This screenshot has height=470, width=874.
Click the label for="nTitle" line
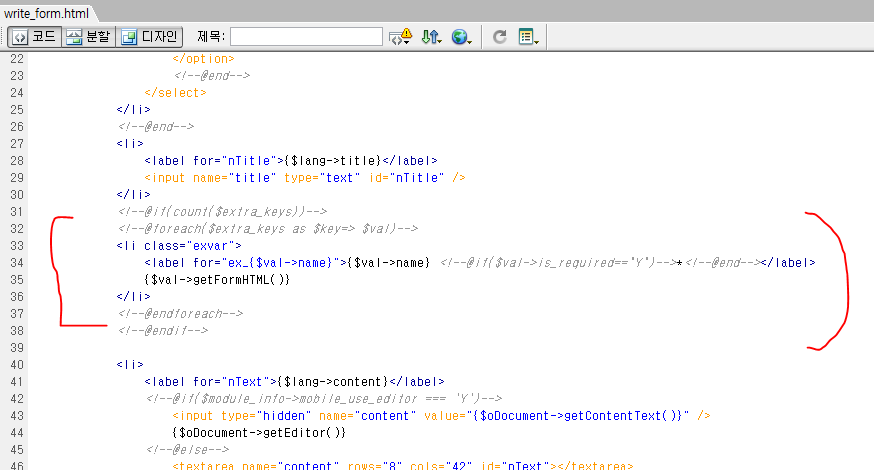click(290, 161)
